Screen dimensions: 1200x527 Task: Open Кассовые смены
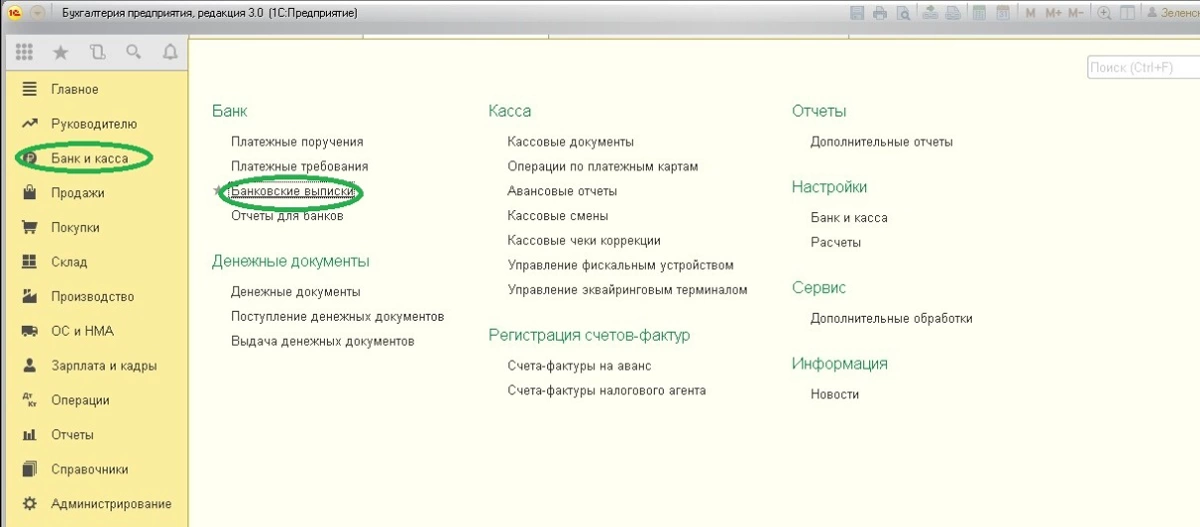pos(557,215)
